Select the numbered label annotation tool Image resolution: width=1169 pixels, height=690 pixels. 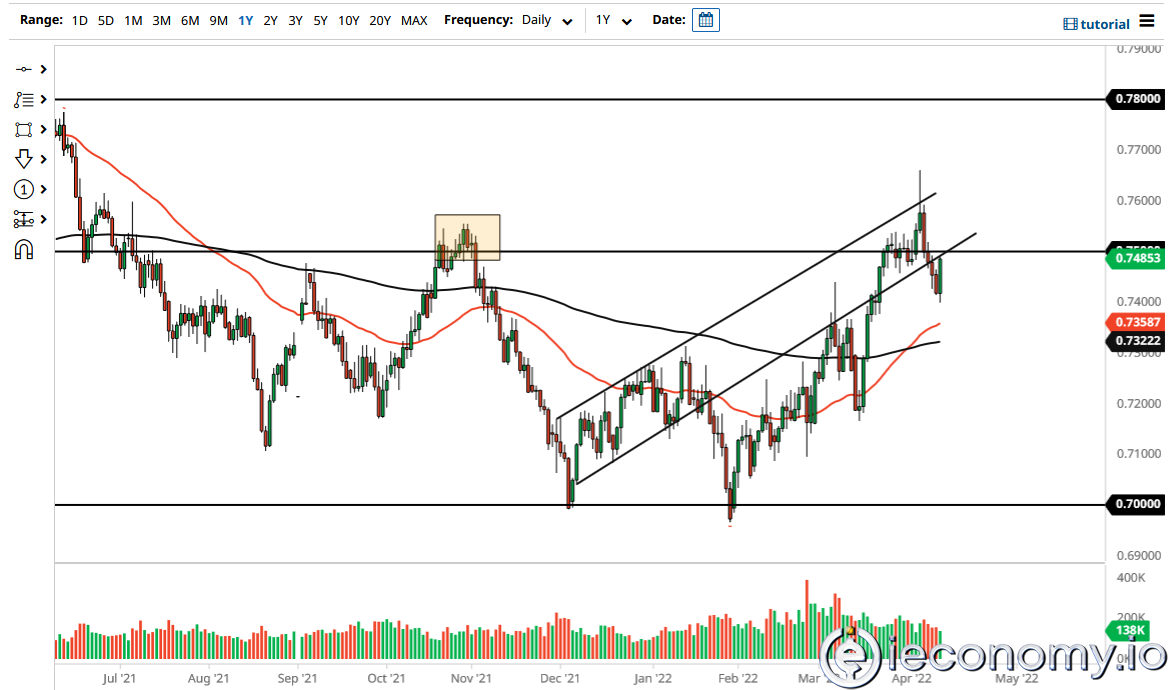[x=23, y=189]
